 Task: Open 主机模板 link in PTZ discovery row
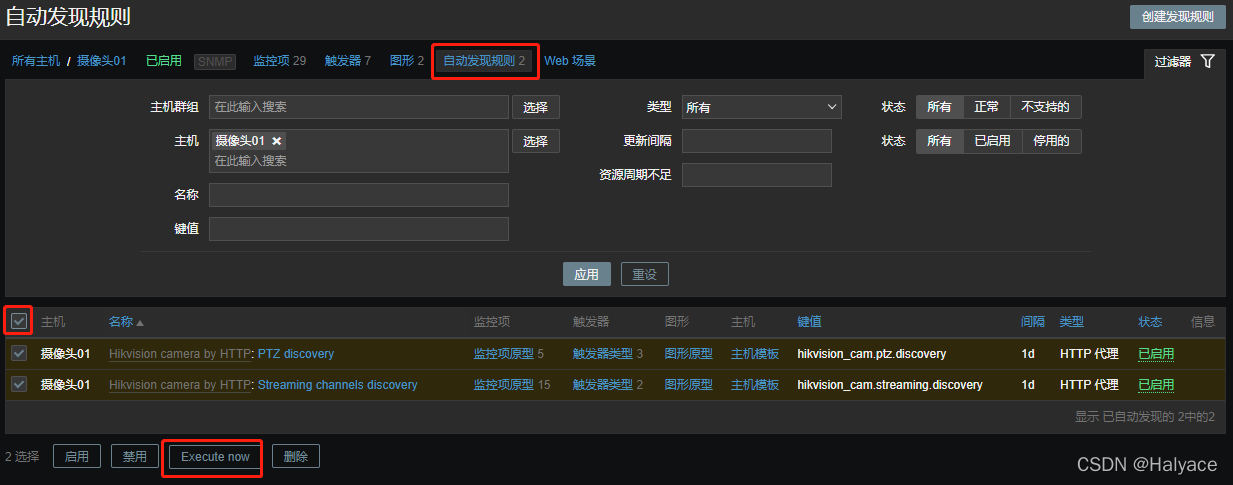755,354
